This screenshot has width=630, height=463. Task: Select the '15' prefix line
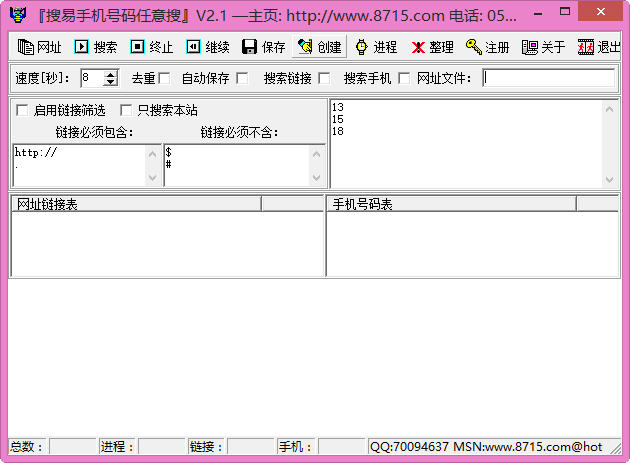click(x=338, y=119)
